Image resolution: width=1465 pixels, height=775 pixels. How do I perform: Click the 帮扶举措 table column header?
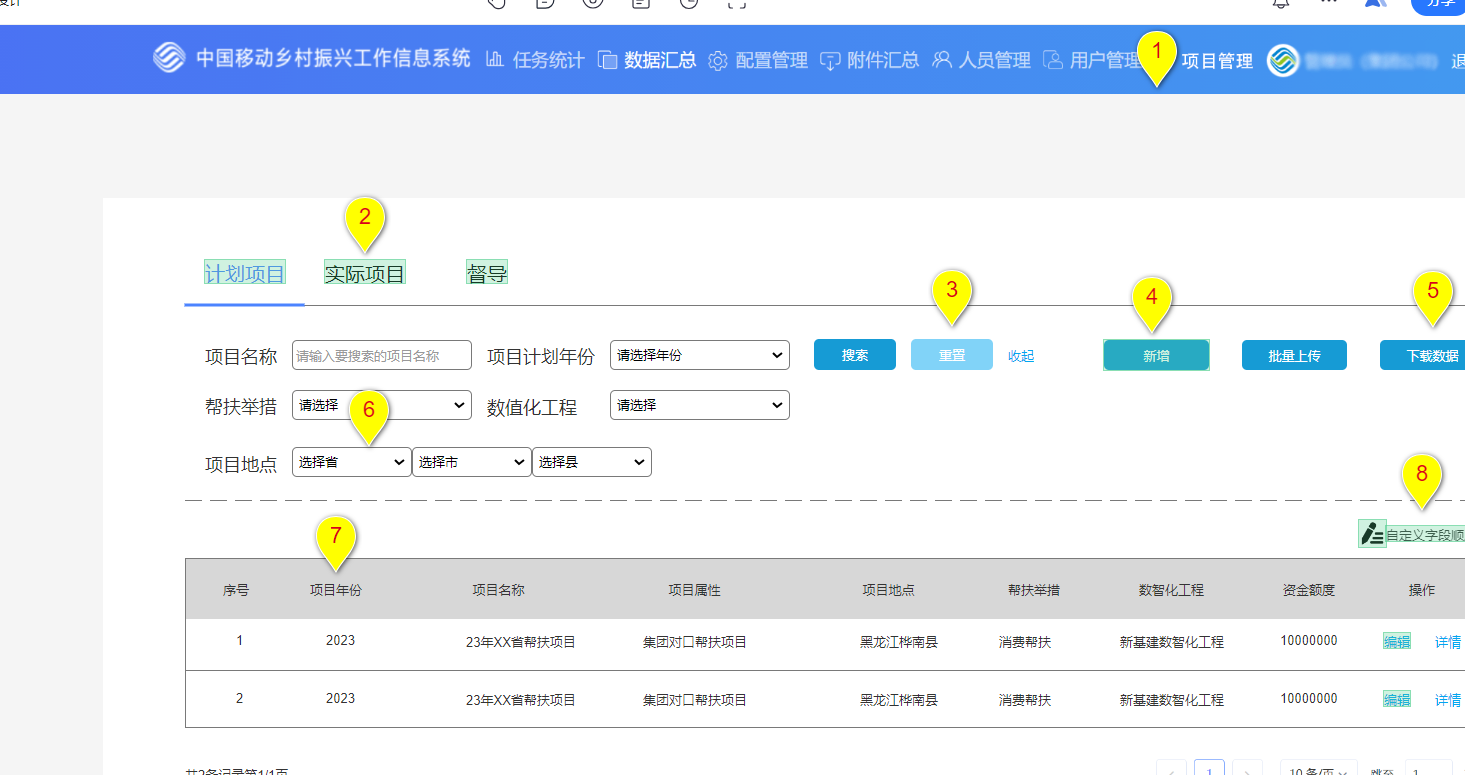1034,590
